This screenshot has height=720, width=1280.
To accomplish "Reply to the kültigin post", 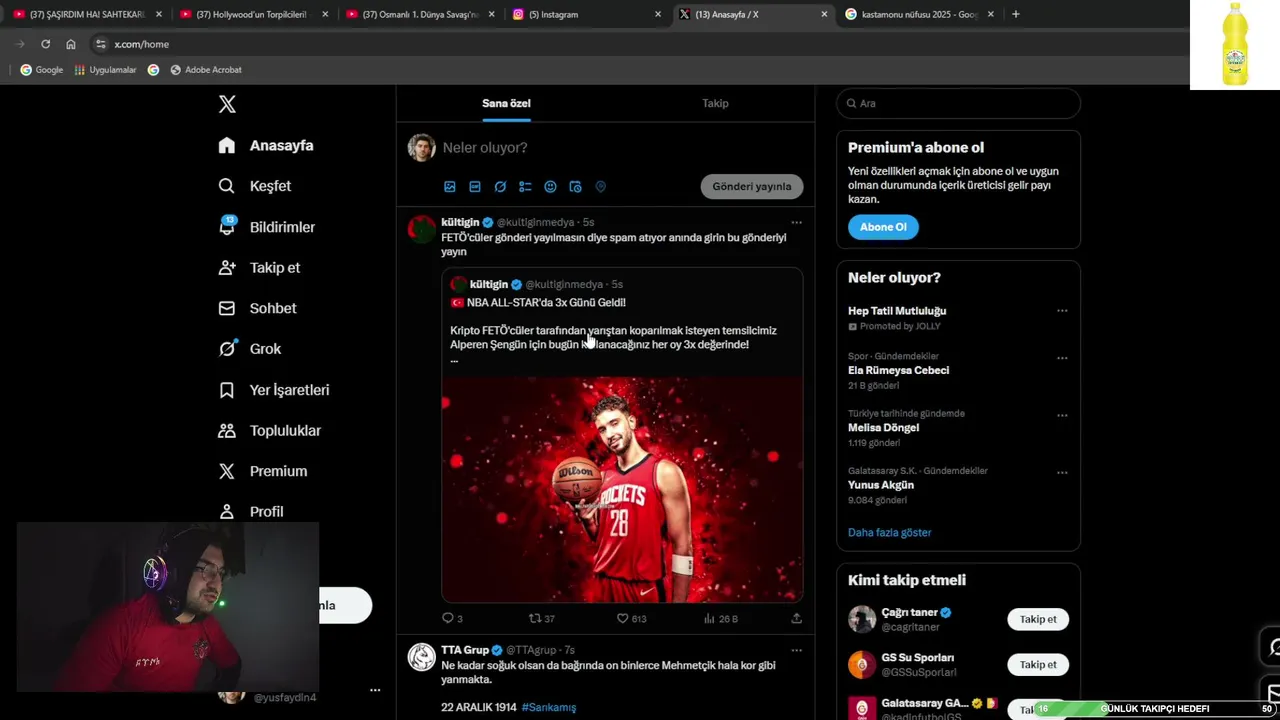I will (452, 618).
